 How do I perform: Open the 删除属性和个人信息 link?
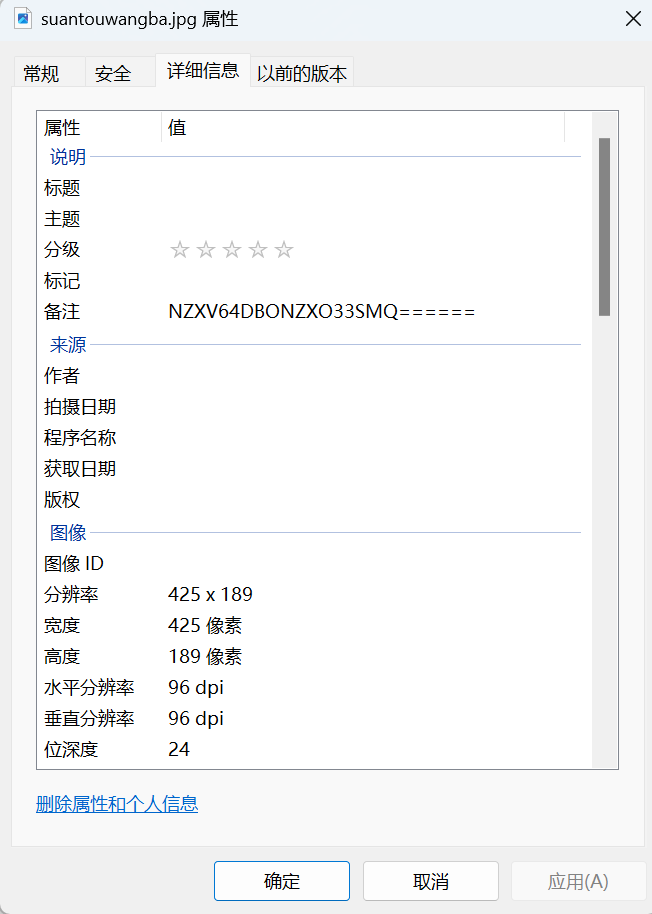click(x=117, y=804)
